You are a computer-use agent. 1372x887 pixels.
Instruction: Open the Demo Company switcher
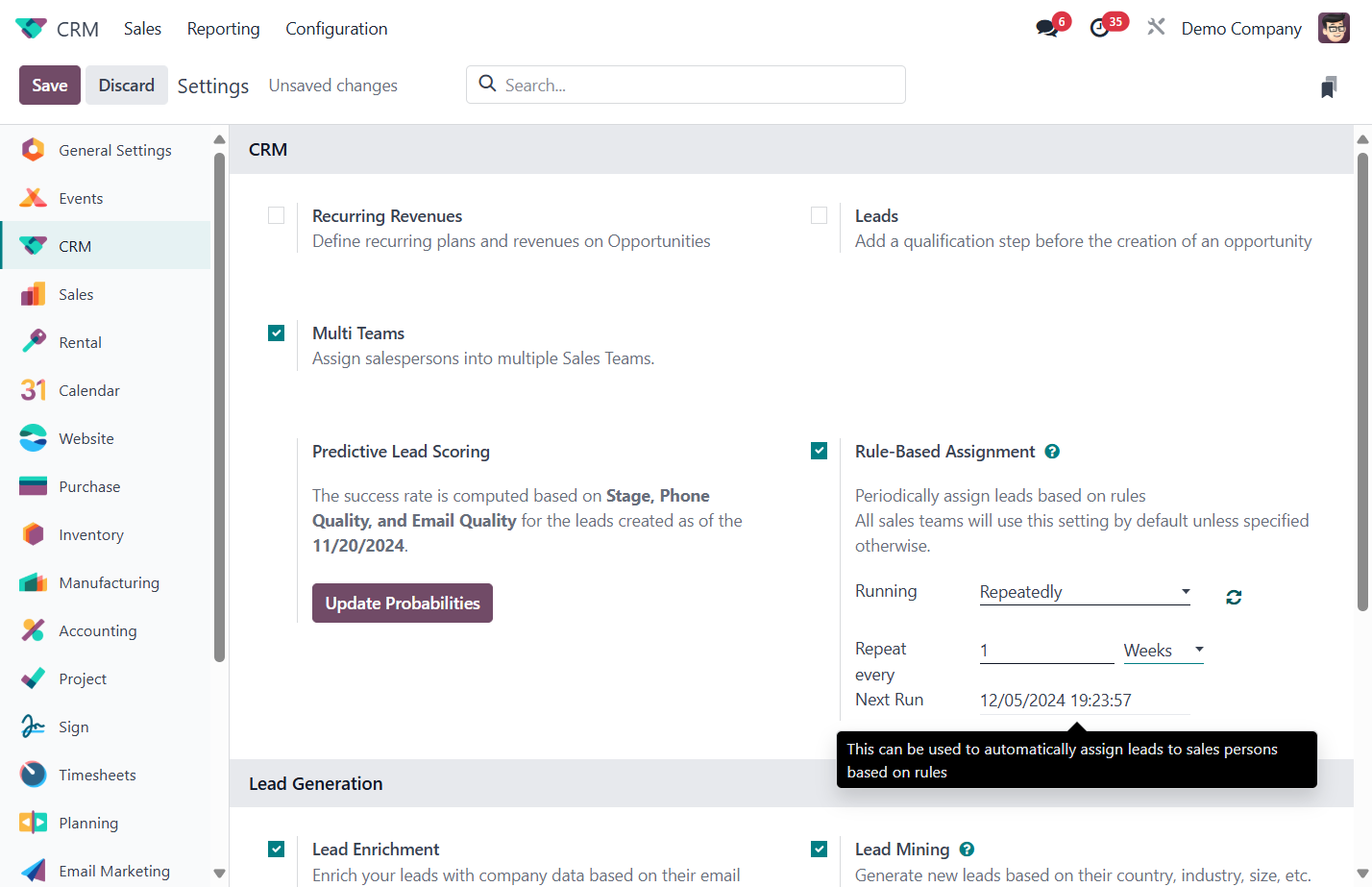coord(1241,29)
